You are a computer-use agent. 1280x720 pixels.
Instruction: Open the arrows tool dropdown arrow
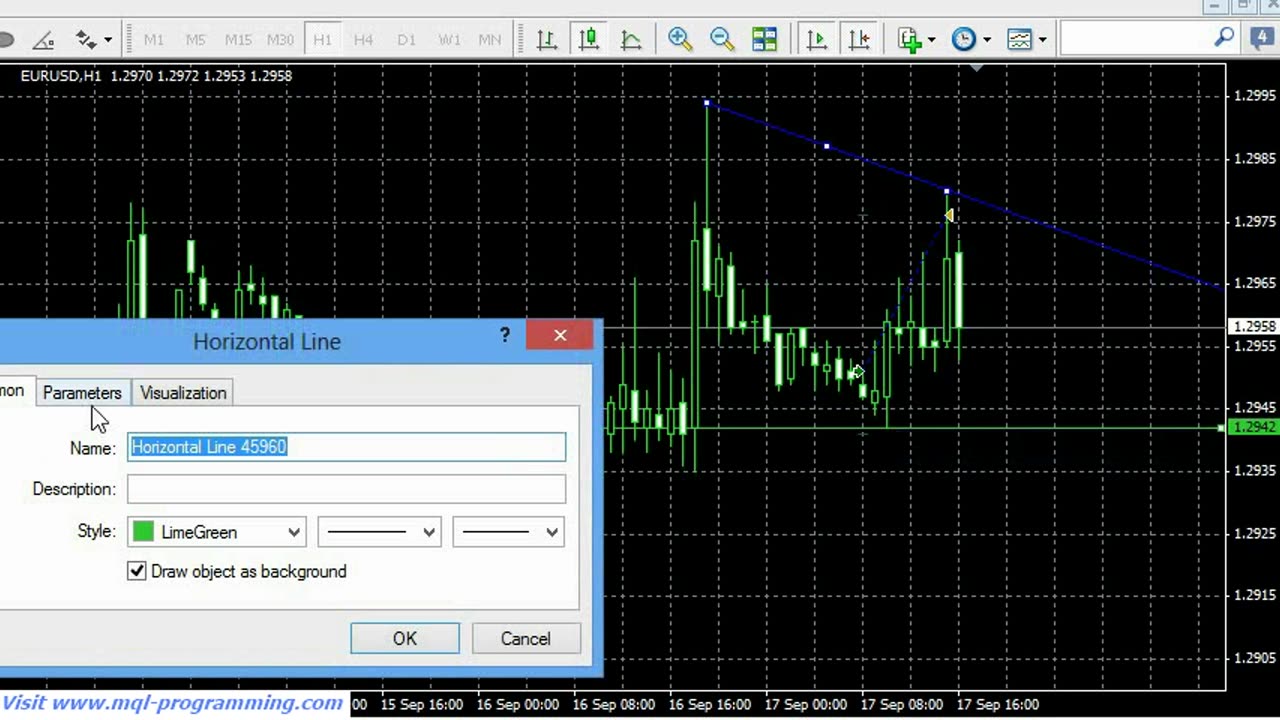point(107,40)
